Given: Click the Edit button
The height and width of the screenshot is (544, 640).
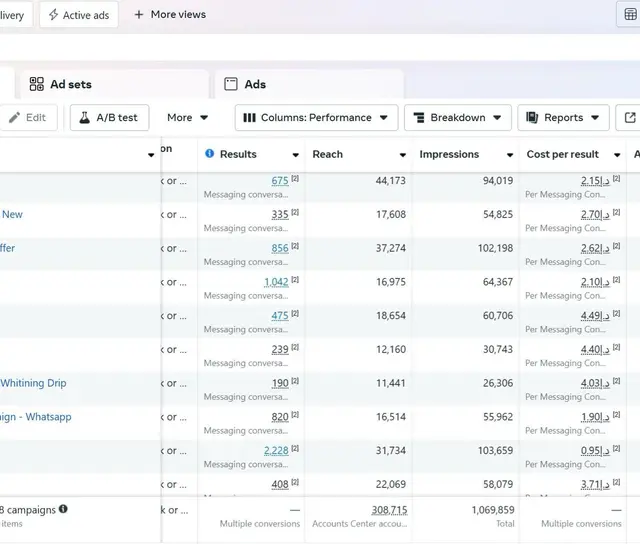Looking at the screenshot, I should point(28,118).
